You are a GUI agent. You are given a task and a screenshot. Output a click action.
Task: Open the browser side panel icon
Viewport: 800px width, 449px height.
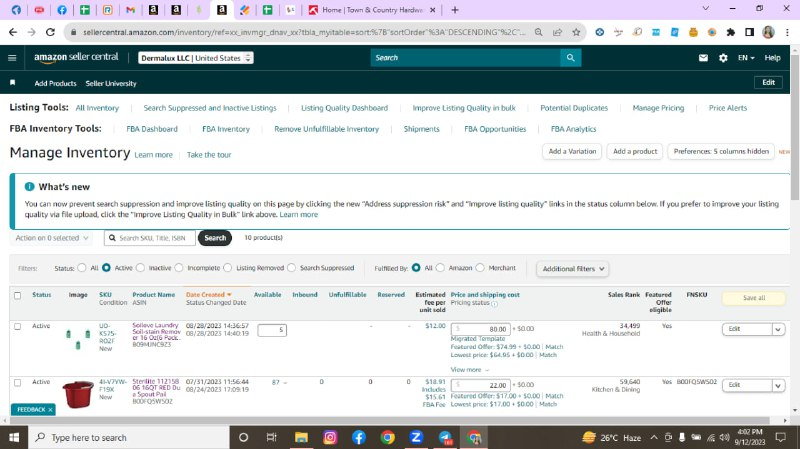749,32
